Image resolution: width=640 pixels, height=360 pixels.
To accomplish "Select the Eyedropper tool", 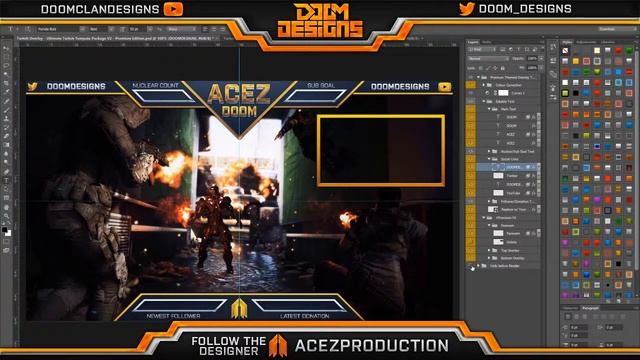I will click(x=6, y=92).
